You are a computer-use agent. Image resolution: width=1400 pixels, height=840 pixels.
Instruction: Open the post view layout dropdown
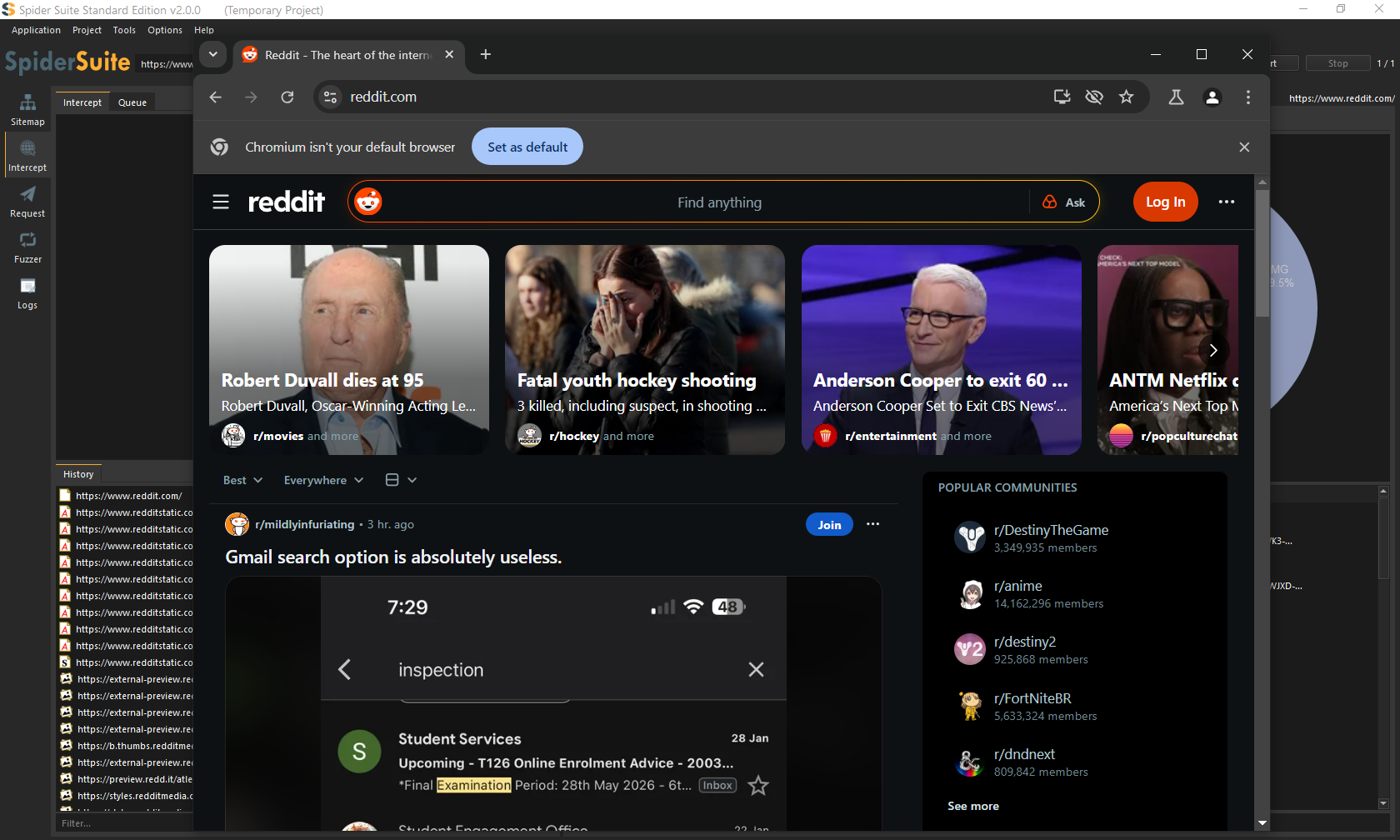pyautogui.click(x=401, y=480)
